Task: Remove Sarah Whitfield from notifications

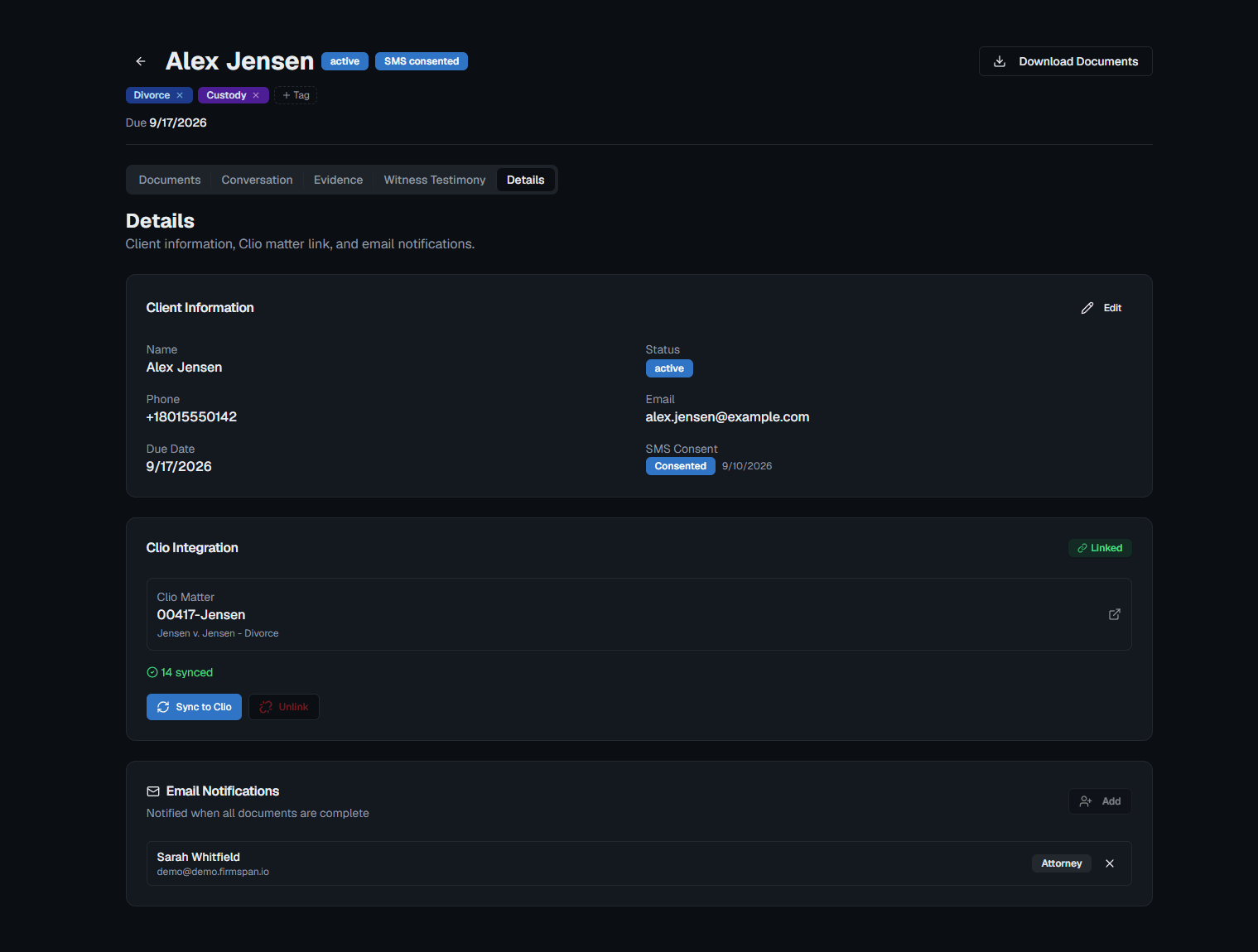Action: 1110,863
